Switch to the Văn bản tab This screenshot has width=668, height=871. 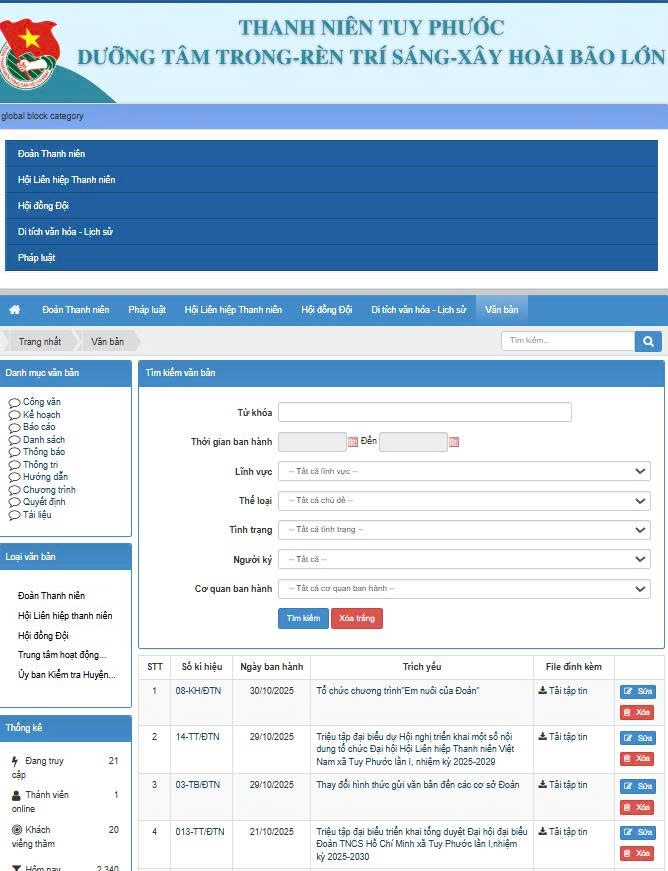(501, 310)
